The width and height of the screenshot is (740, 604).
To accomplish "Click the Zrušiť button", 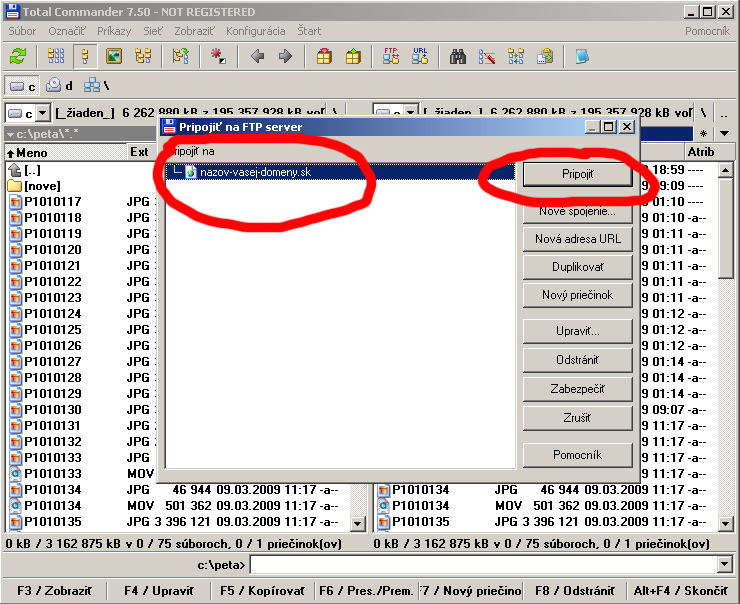I will tap(578, 418).
